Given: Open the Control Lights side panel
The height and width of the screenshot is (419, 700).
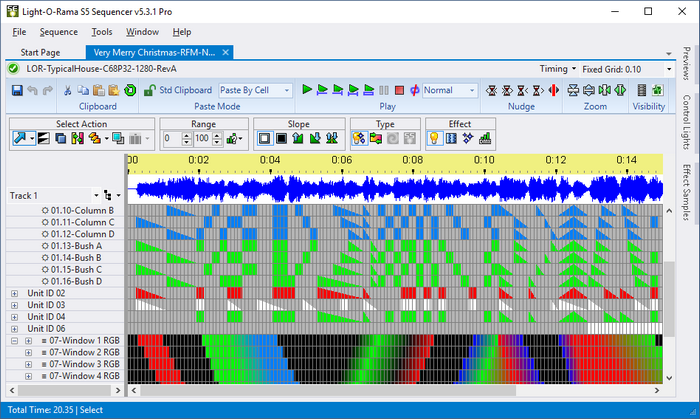Looking at the screenshot, I should point(687,120).
